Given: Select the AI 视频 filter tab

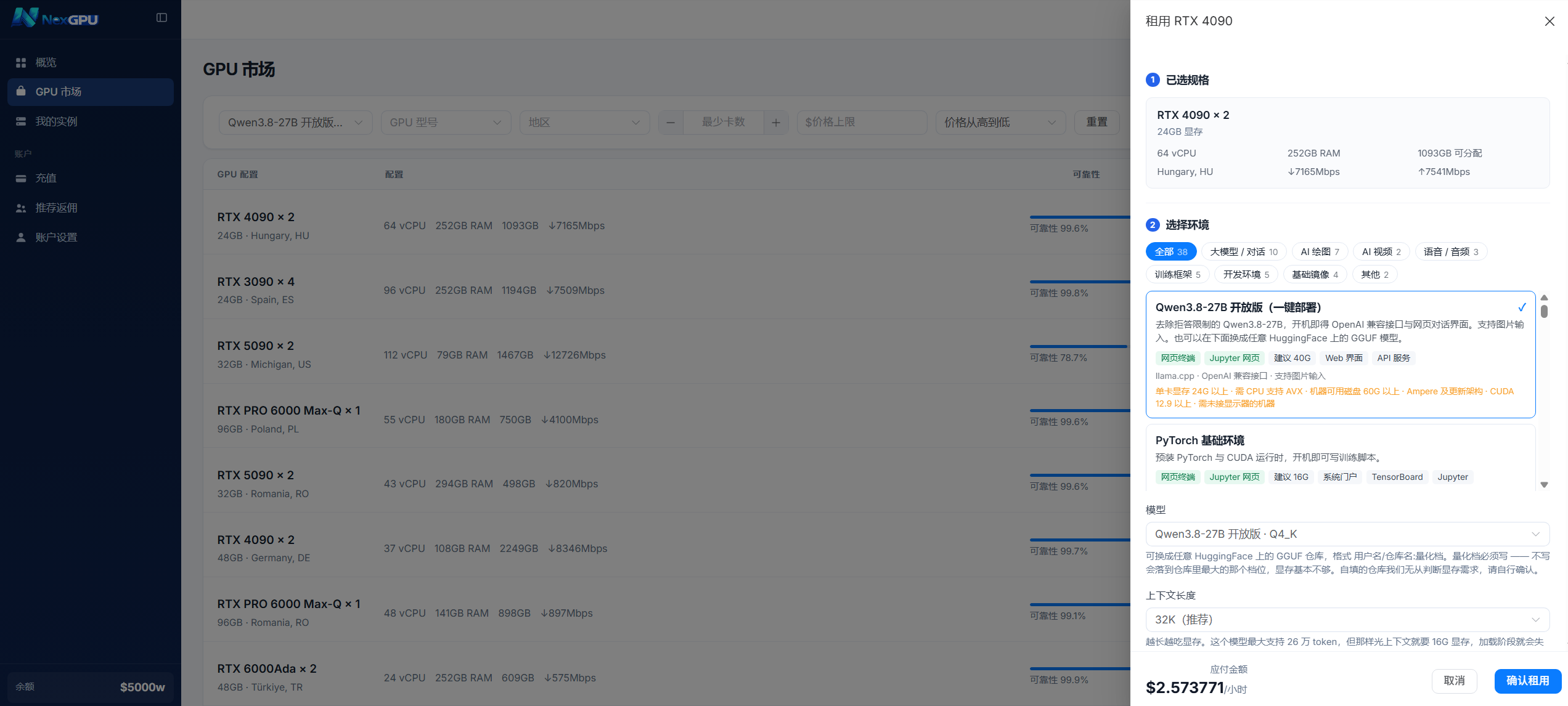Looking at the screenshot, I should [1381, 251].
